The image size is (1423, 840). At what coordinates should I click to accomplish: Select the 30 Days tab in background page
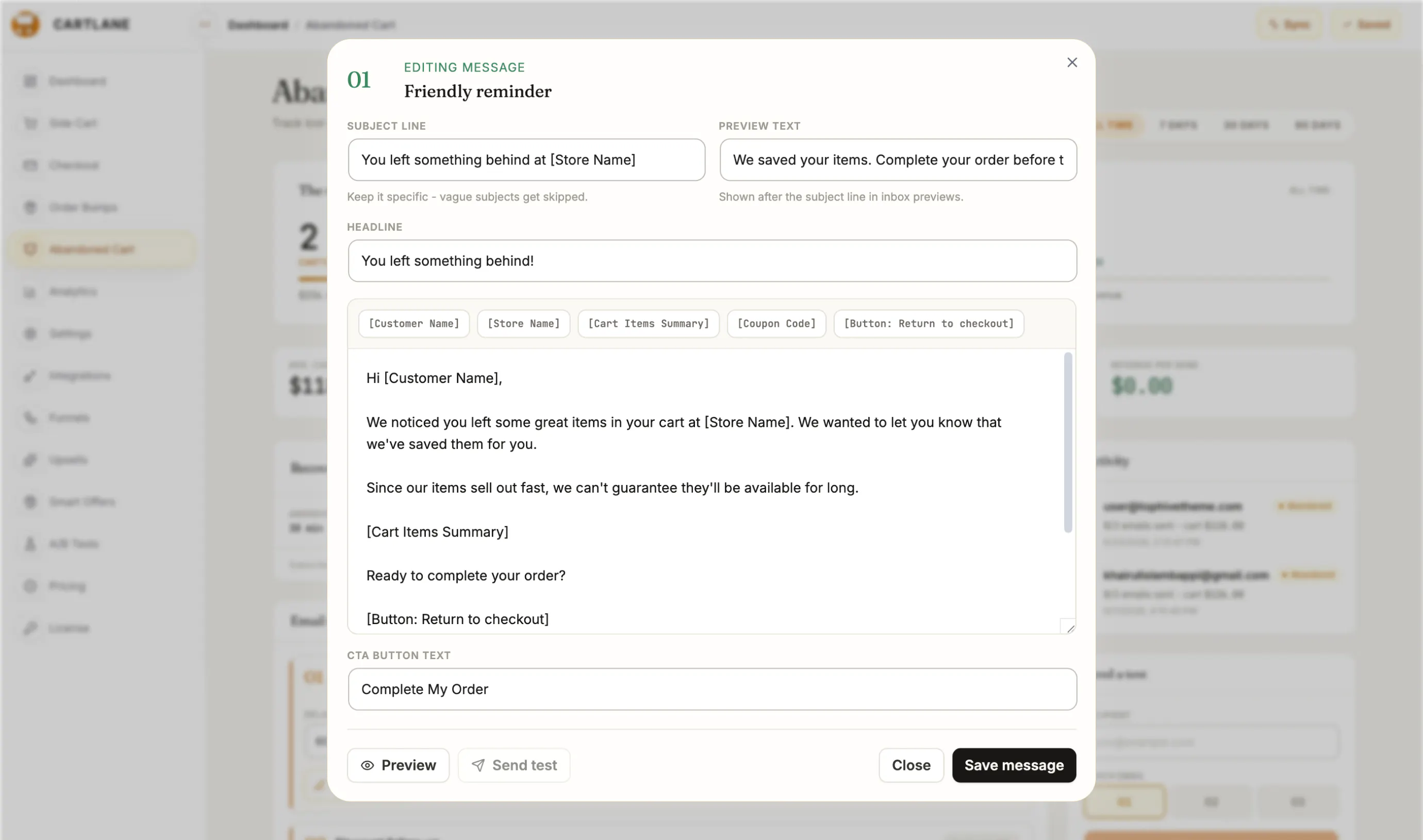point(1245,125)
